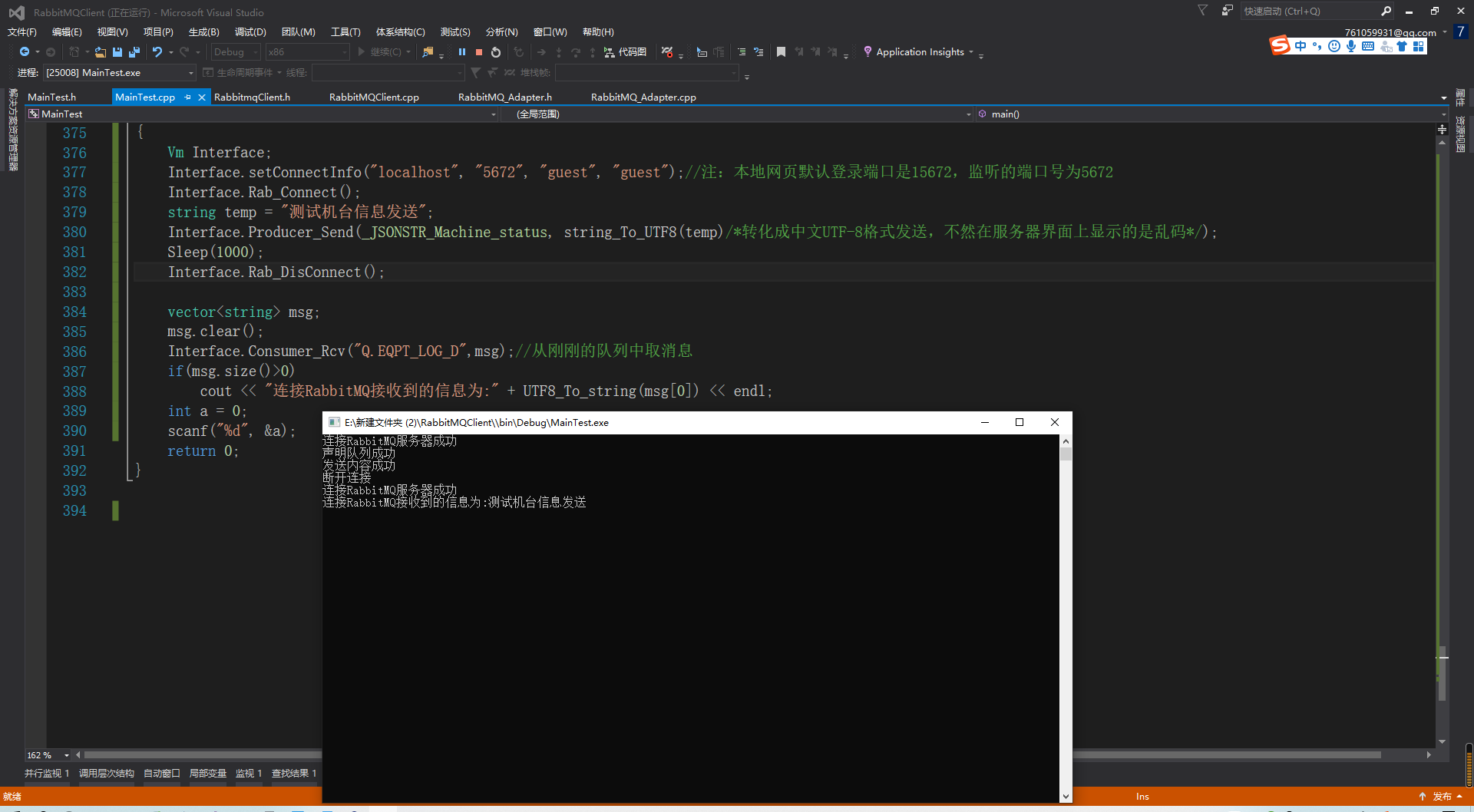Open the 162 % zoom dropdown
Screen dimensions: 1474x812
click(48, 755)
